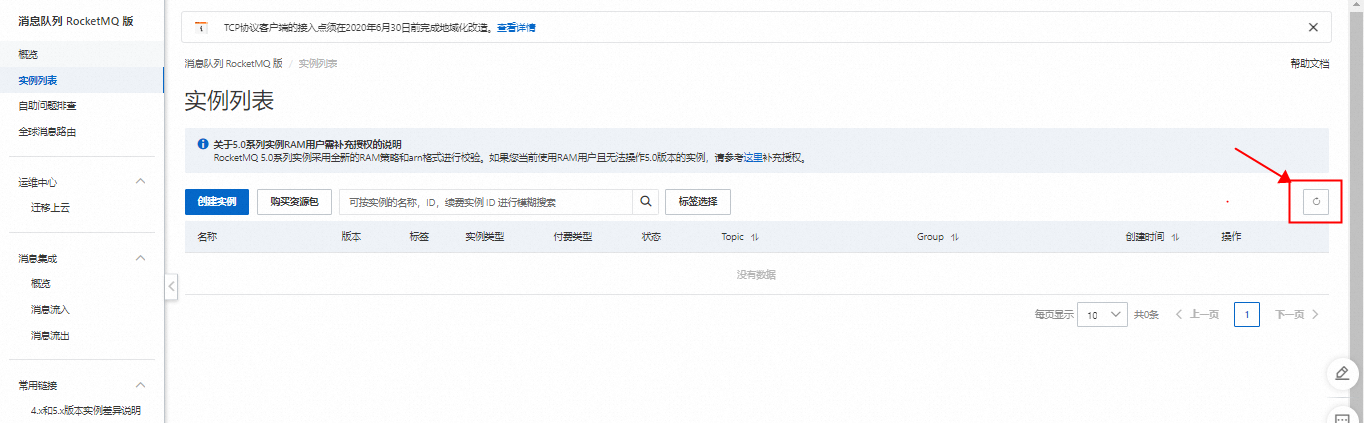Click the 标签选择 button
Screen dimensions: 1364x423
(x=698, y=202)
